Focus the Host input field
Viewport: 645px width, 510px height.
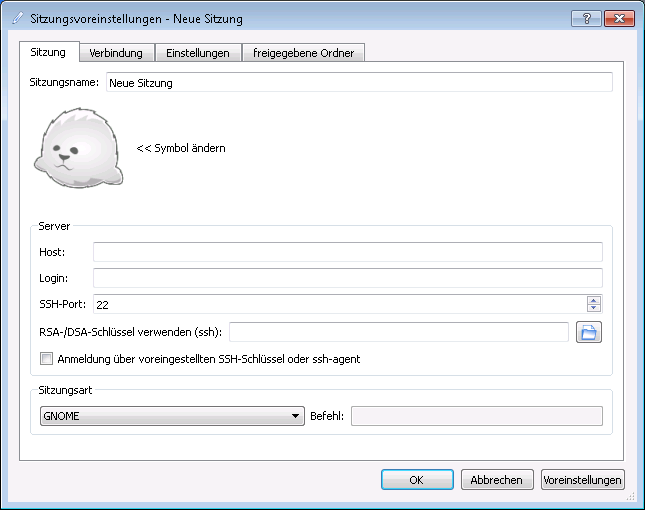pyautogui.click(x=348, y=251)
